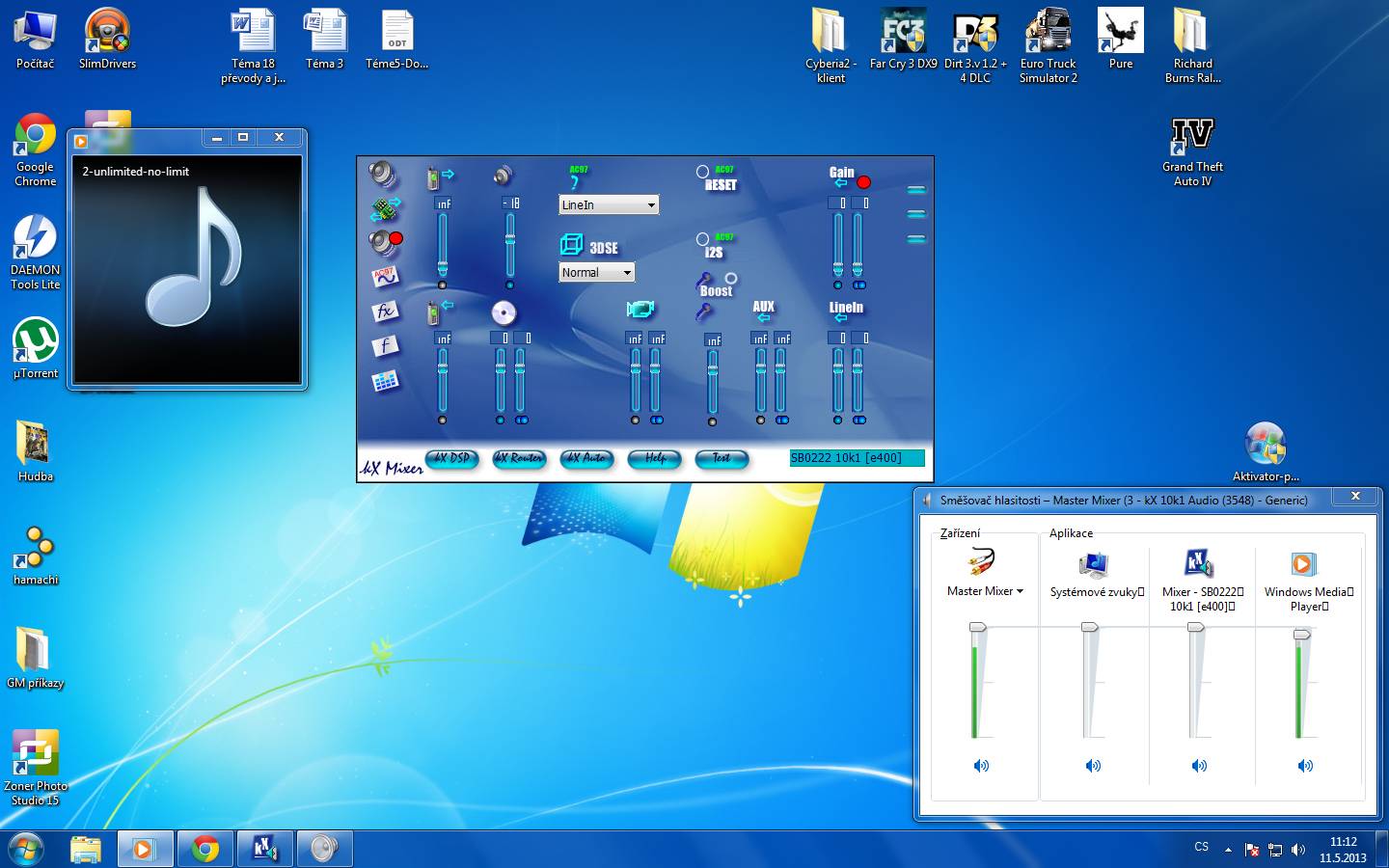
Task: Open Google Chrome from the taskbar
Action: (x=204, y=849)
